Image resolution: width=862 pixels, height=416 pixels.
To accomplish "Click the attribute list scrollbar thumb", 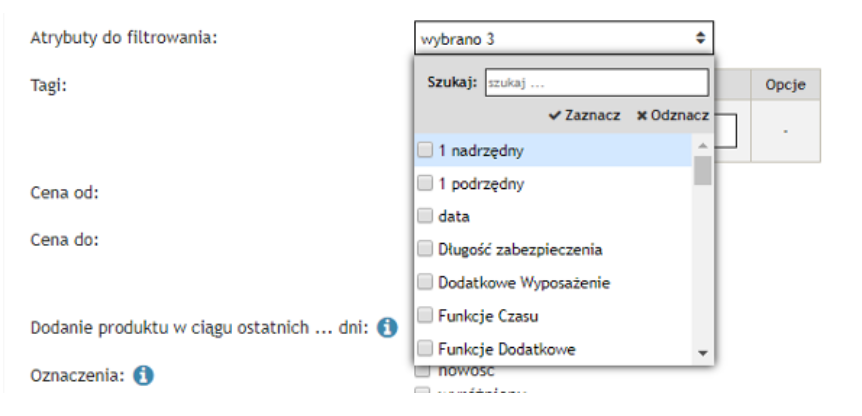I will pyautogui.click(x=702, y=169).
